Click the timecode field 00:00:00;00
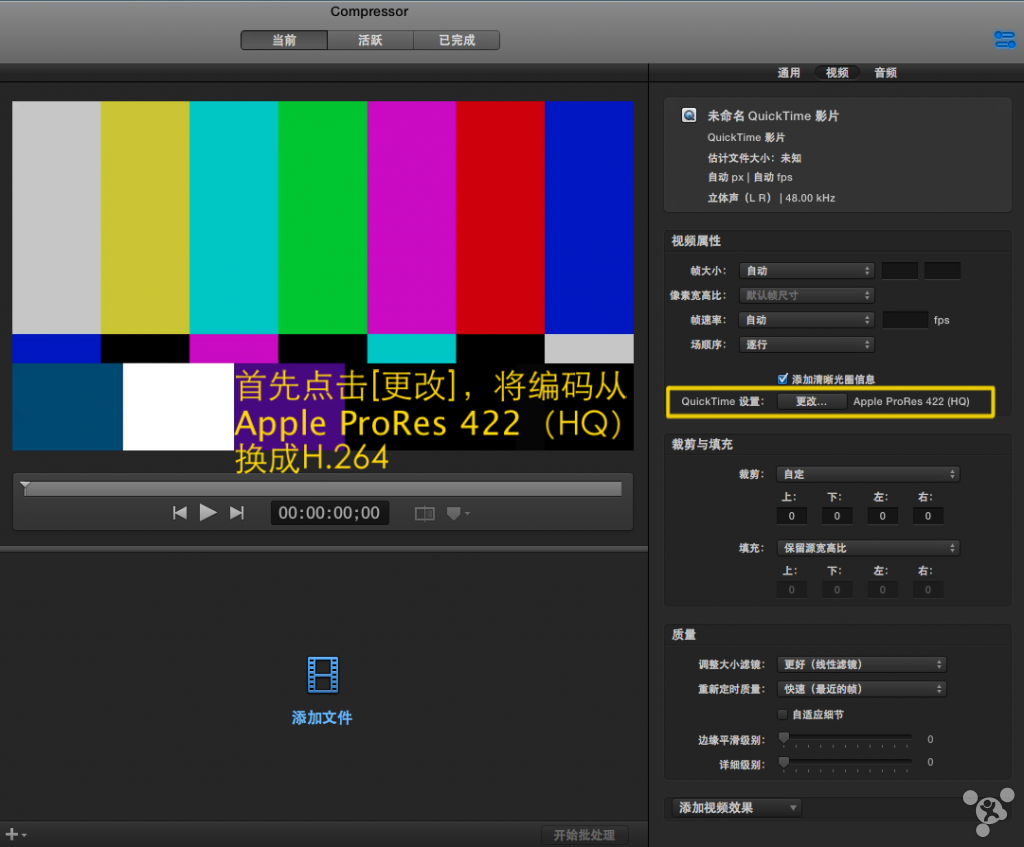 click(x=329, y=513)
